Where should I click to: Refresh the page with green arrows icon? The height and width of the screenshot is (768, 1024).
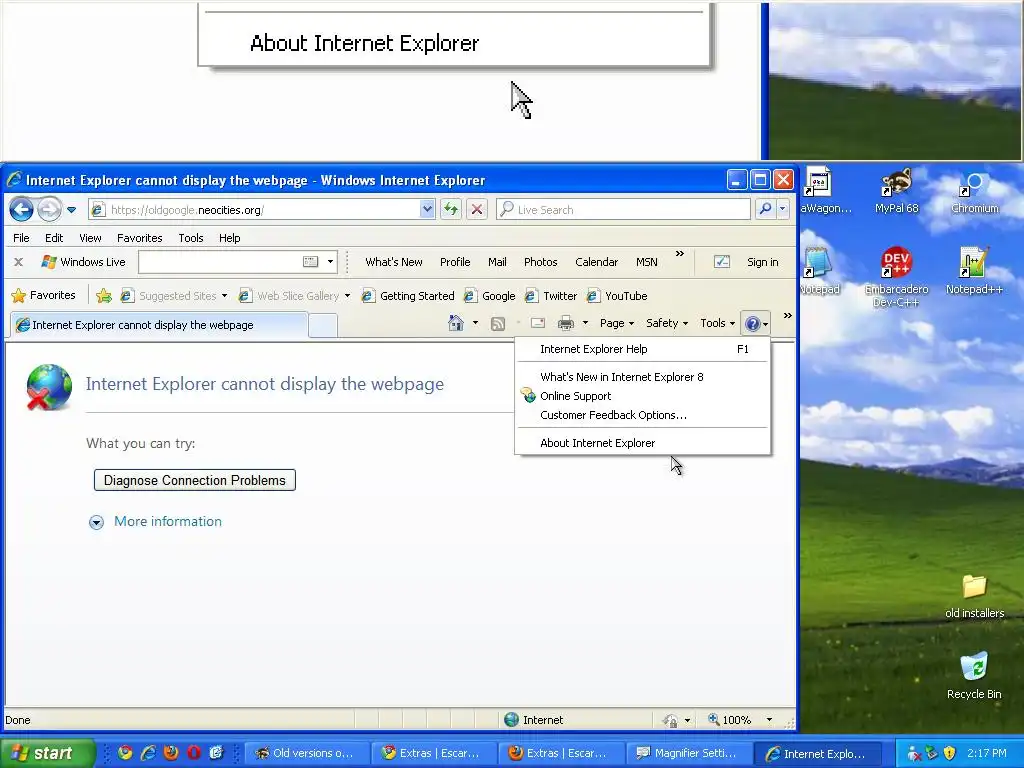451,210
